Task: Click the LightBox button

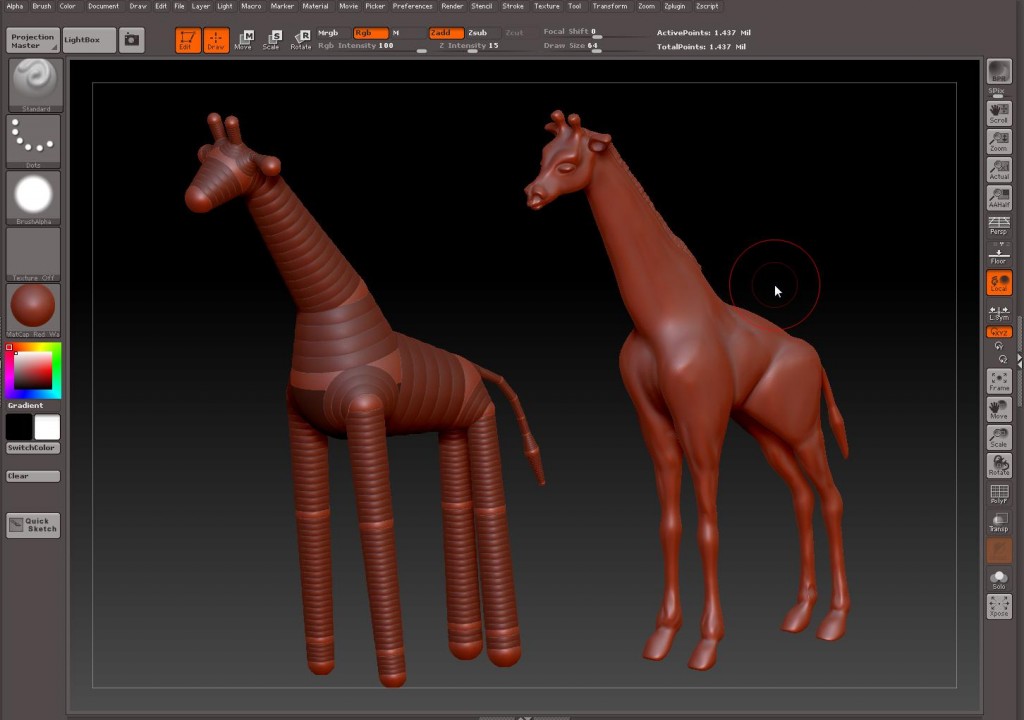Action: (89, 40)
